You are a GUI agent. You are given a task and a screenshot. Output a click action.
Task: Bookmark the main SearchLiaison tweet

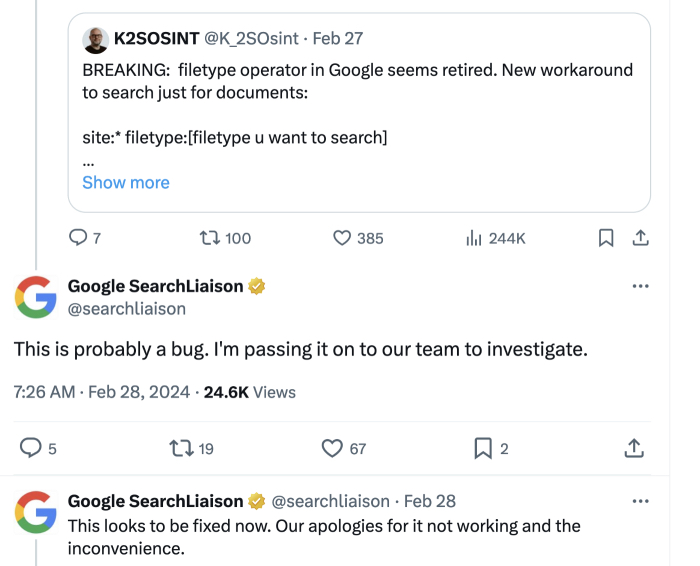point(483,449)
